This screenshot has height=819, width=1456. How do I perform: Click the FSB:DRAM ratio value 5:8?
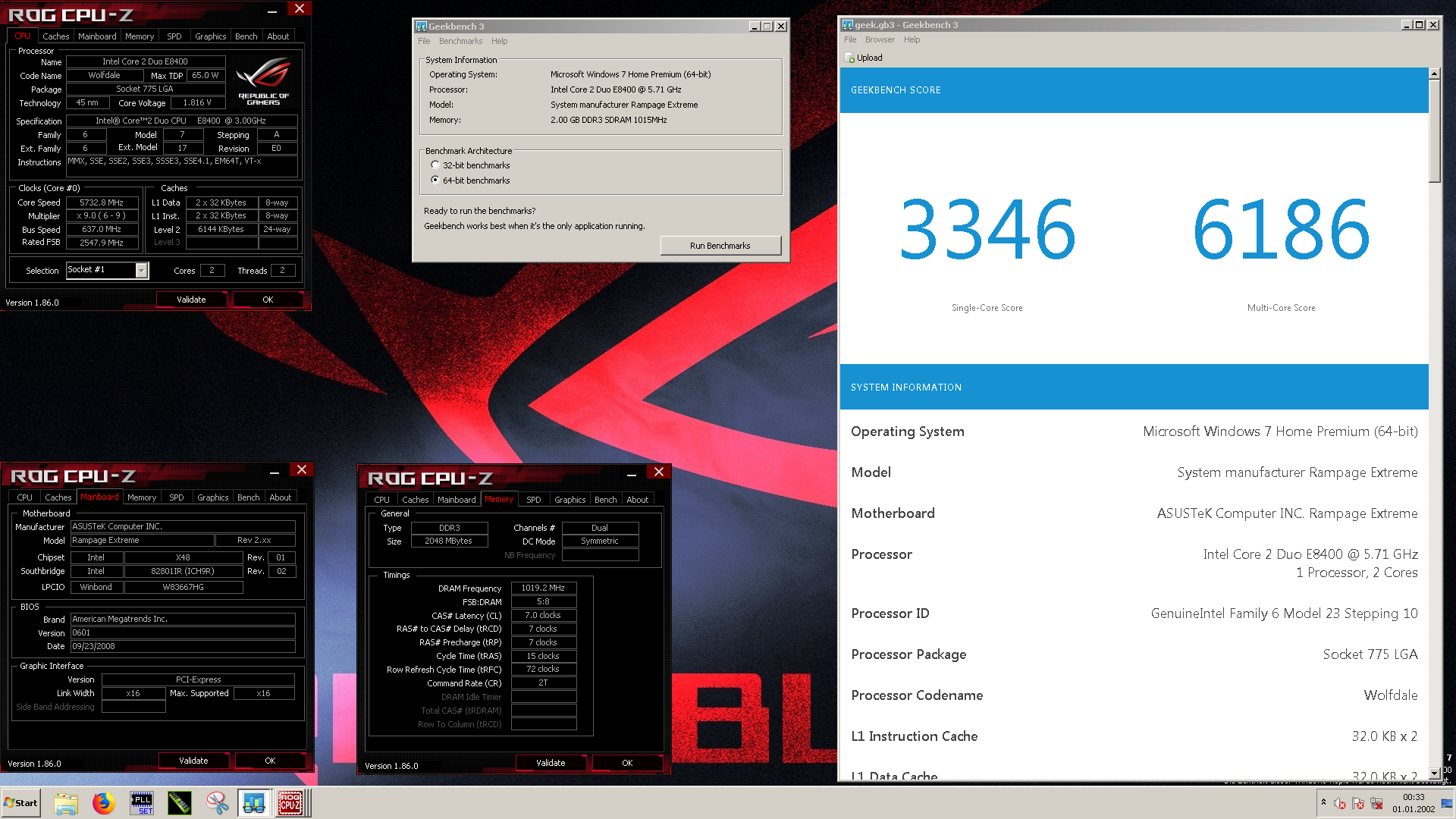(x=543, y=601)
